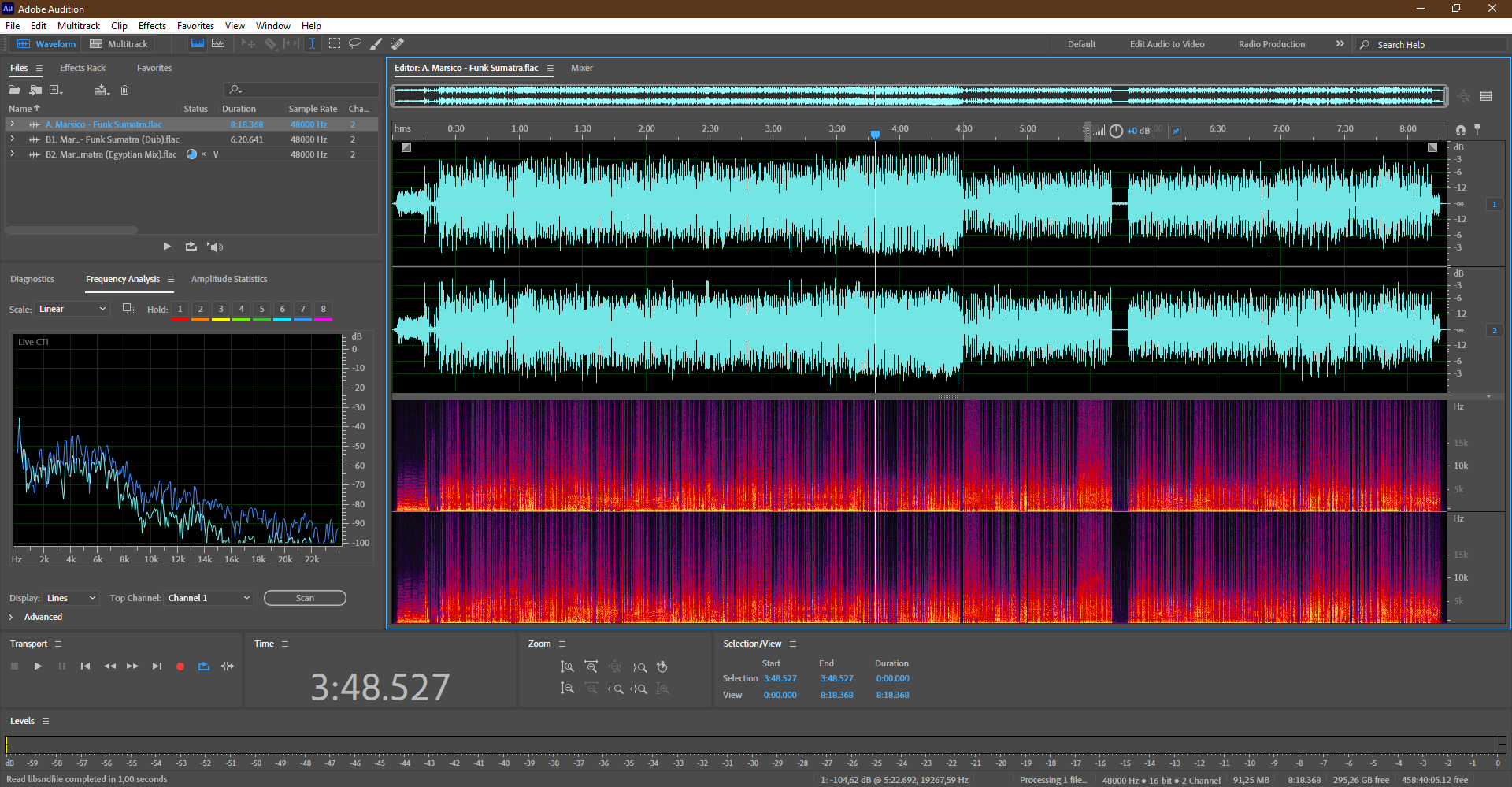Toggle auto-play speaker icon in Files panel
Viewport: 1512px width, 787px height.
pyautogui.click(x=215, y=247)
